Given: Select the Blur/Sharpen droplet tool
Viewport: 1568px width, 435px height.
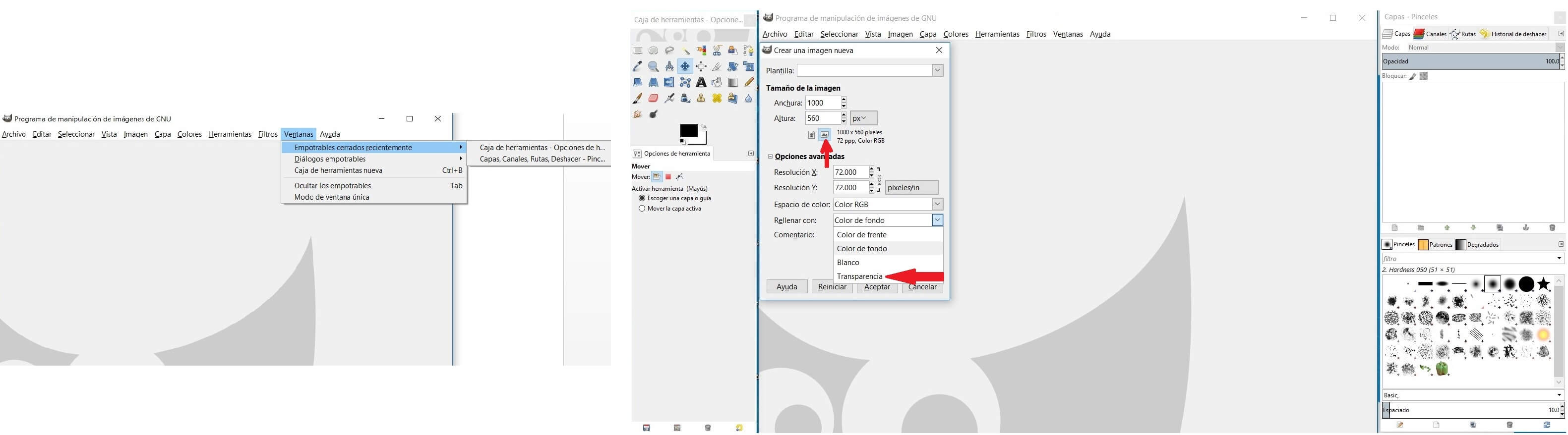Looking at the screenshot, I should 749,99.
